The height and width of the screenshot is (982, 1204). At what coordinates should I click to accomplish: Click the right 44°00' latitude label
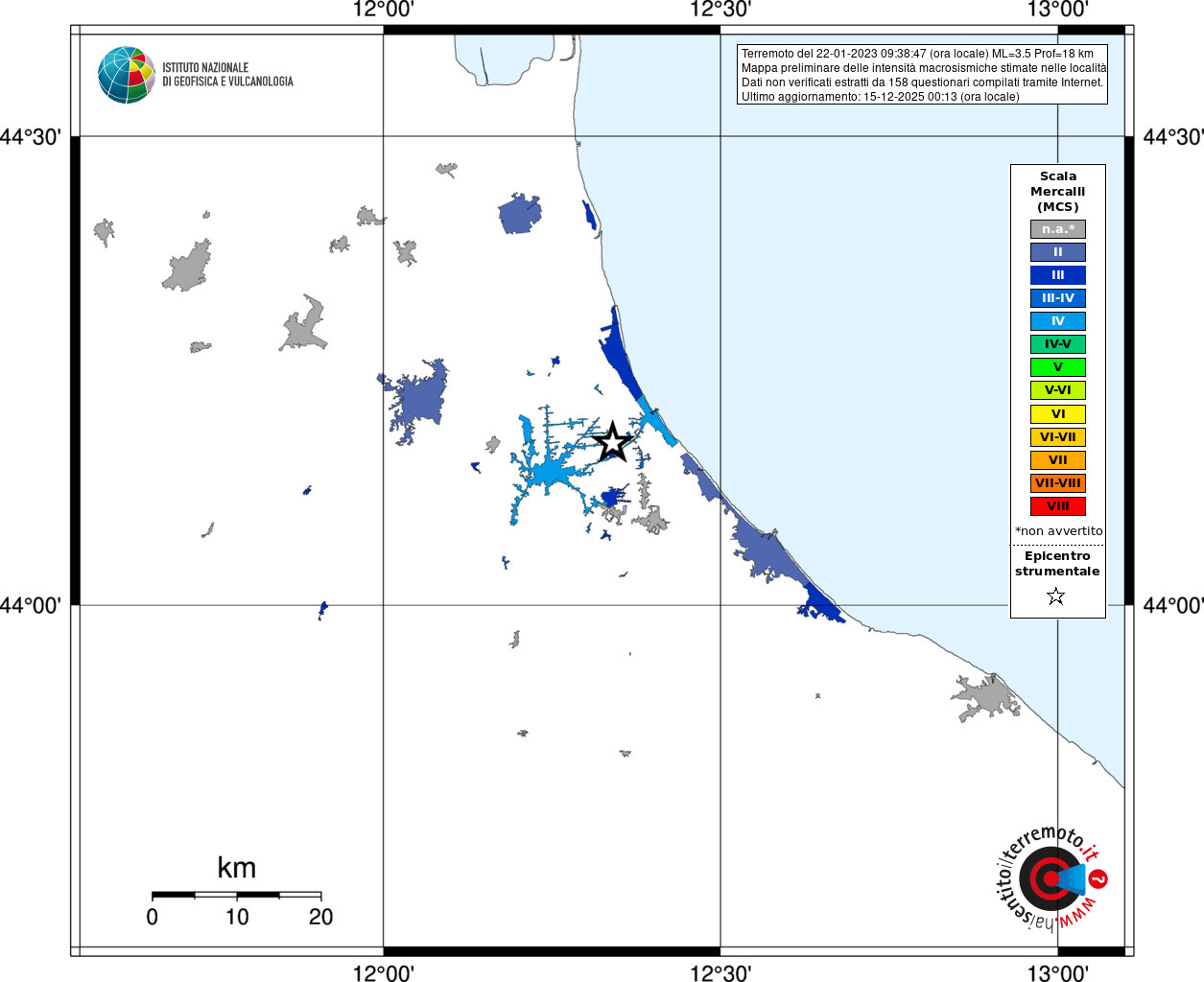click(x=1172, y=605)
